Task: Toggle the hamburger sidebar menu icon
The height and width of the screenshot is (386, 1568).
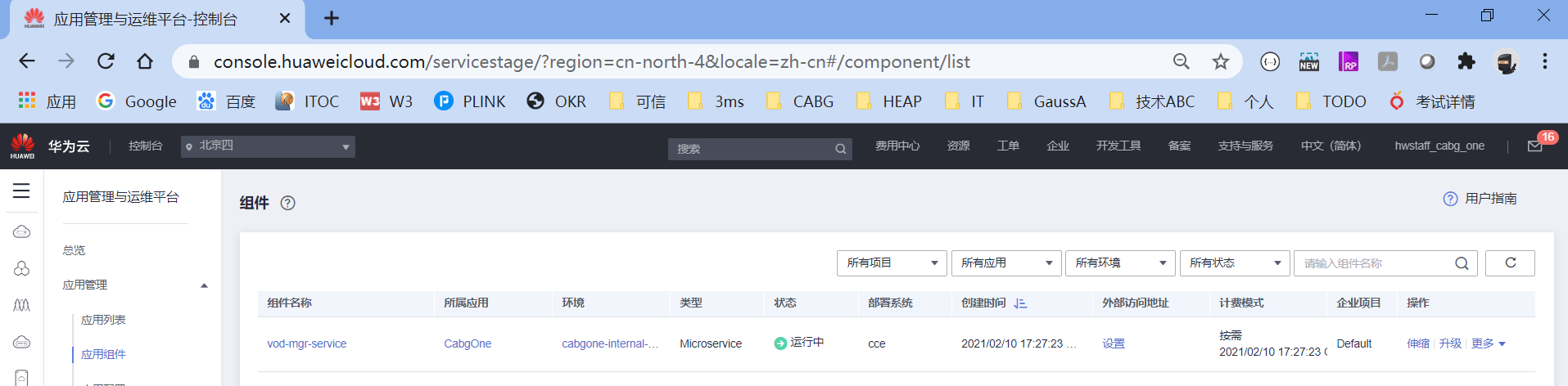Action: click(x=21, y=191)
